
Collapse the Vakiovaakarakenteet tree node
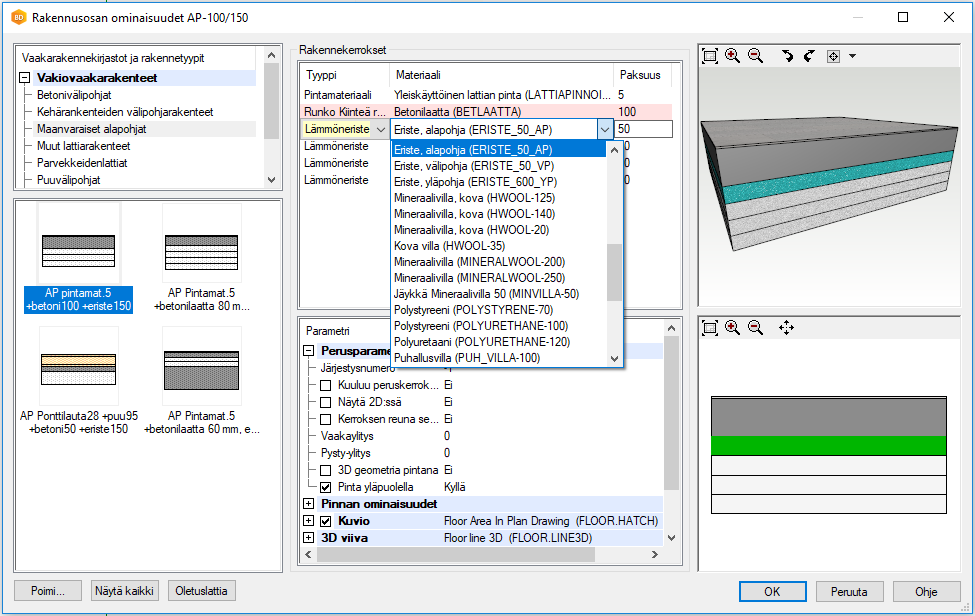coord(25,78)
